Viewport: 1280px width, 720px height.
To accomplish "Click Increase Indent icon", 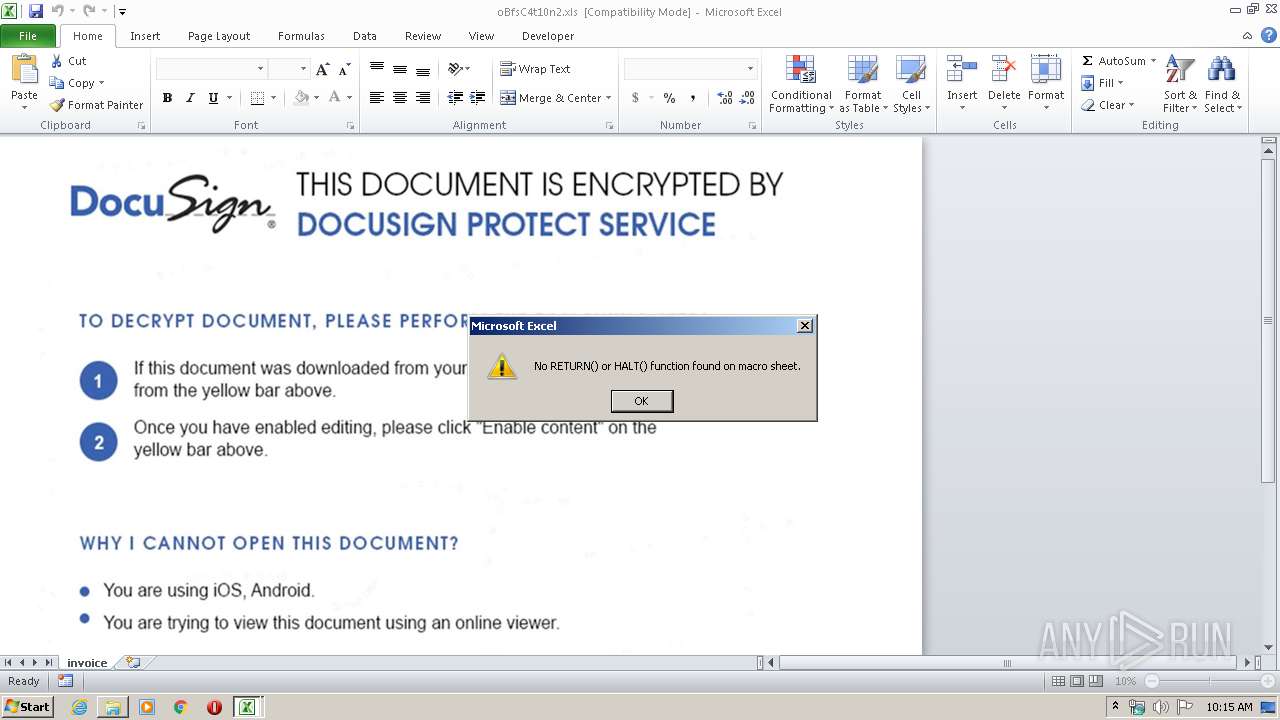I will (x=478, y=98).
